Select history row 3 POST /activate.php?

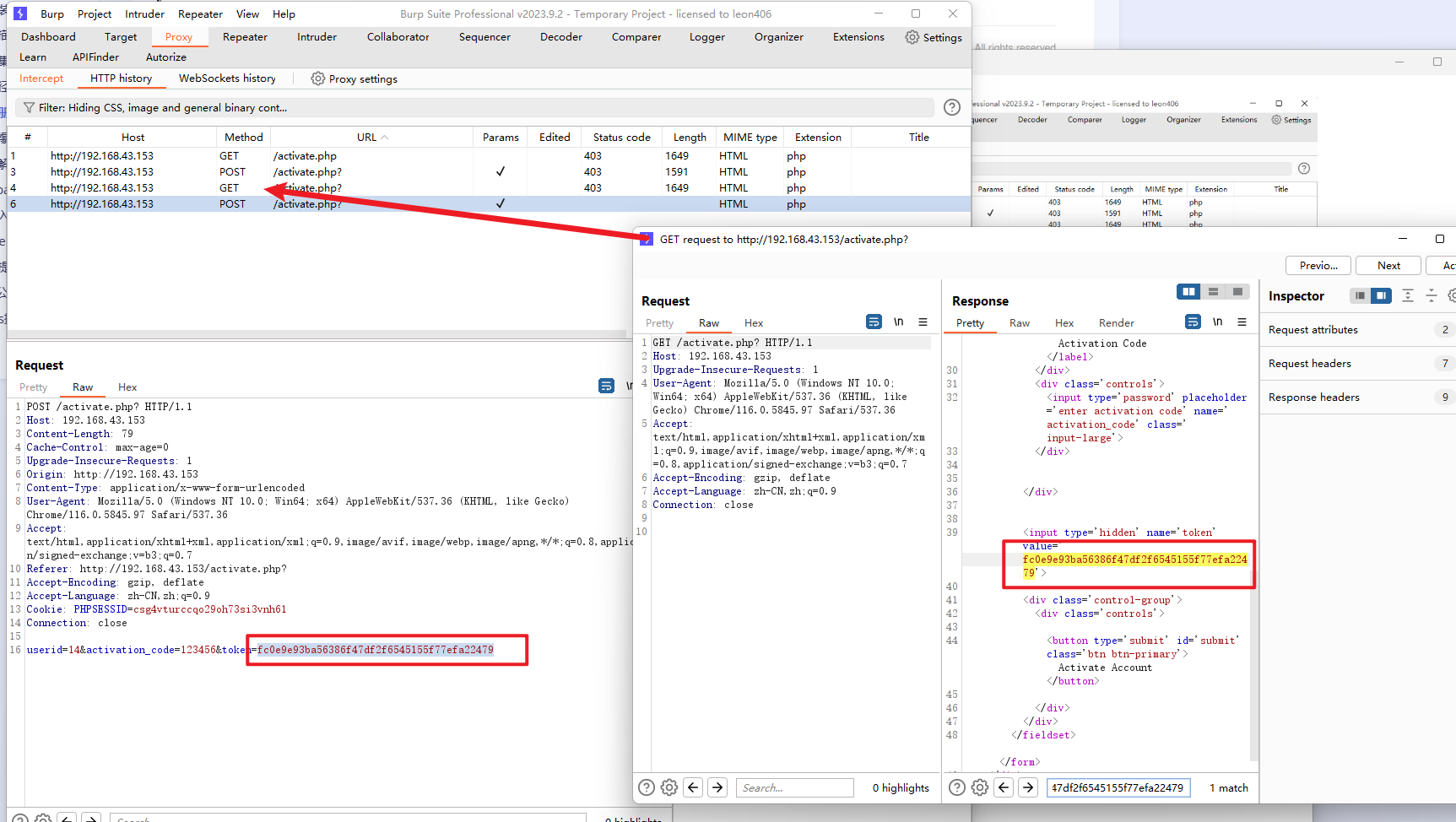pyautogui.click(x=489, y=172)
